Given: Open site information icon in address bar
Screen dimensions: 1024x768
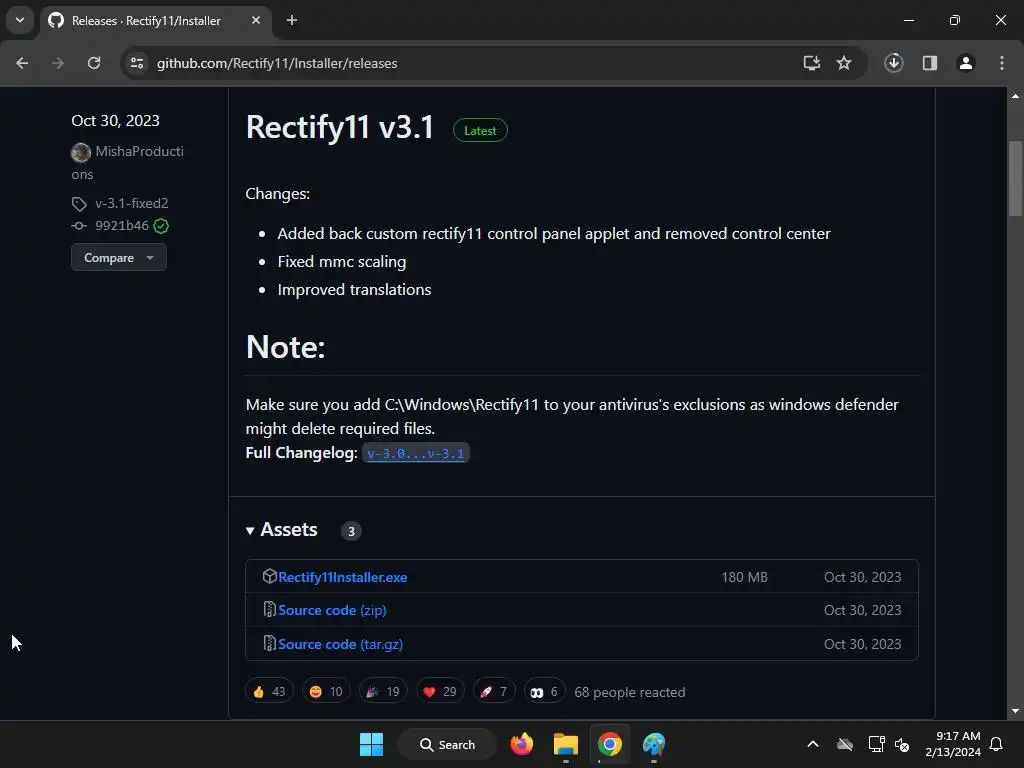Looking at the screenshot, I should 137,63.
